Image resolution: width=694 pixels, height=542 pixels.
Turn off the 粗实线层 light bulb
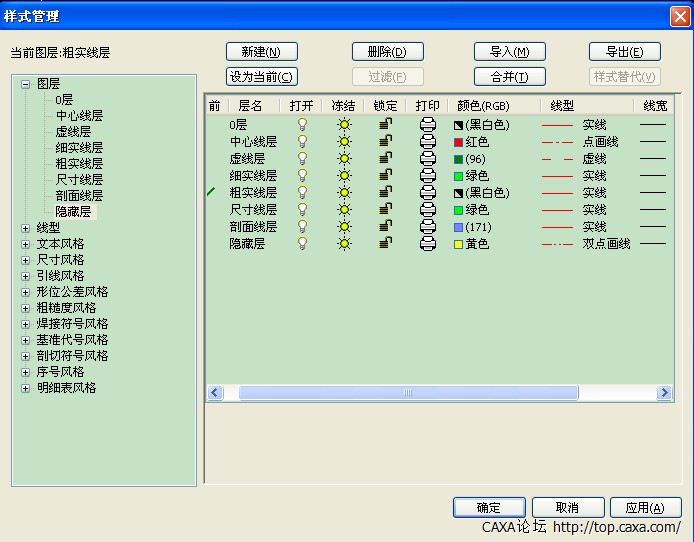[301, 193]
